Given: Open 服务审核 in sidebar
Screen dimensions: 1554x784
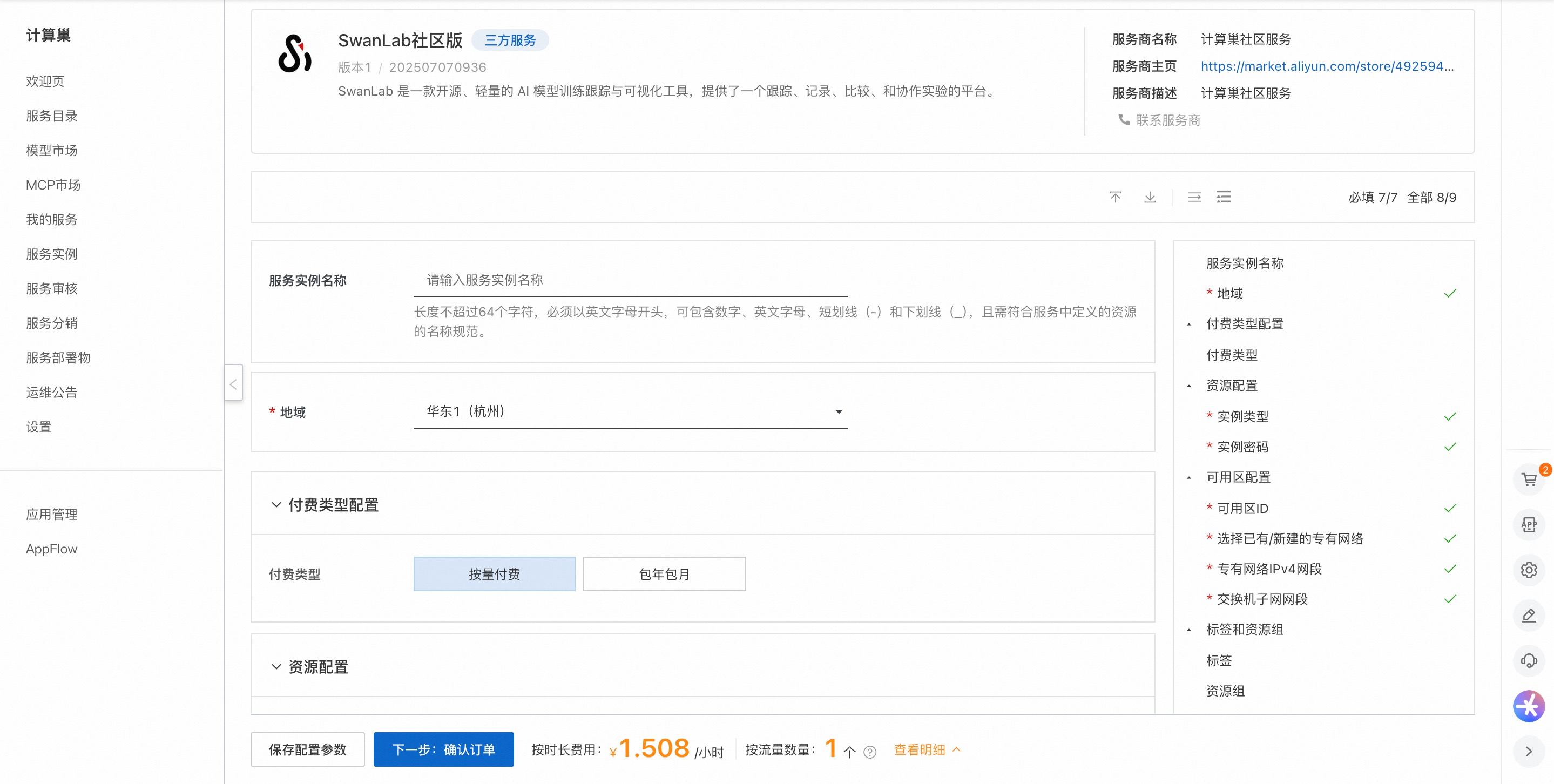Looking at the screenshot, I should [x=52, y=288].
